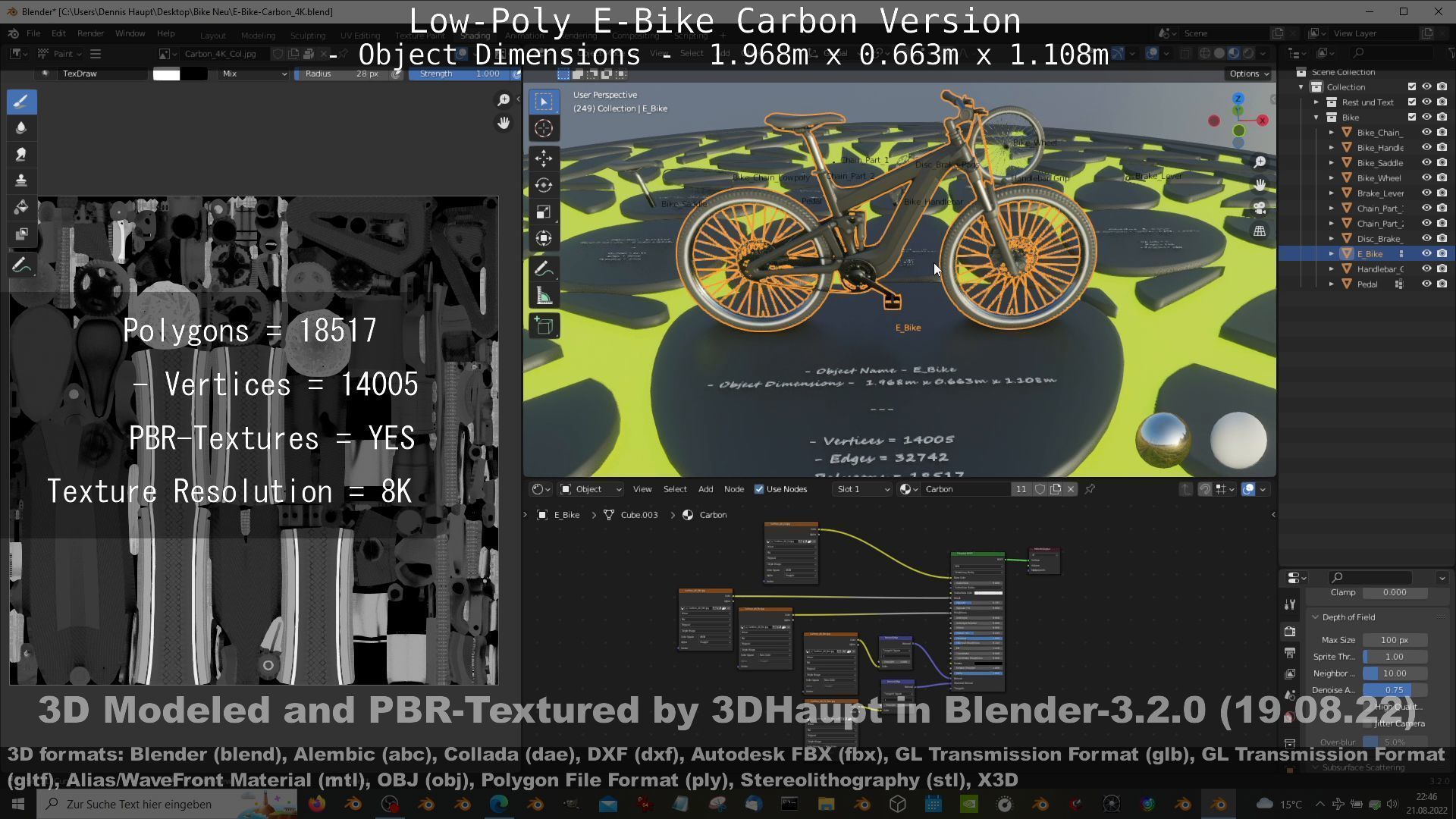Open the View Layer properties tab
This screenshot has width=1456, height=819.
1290,674
